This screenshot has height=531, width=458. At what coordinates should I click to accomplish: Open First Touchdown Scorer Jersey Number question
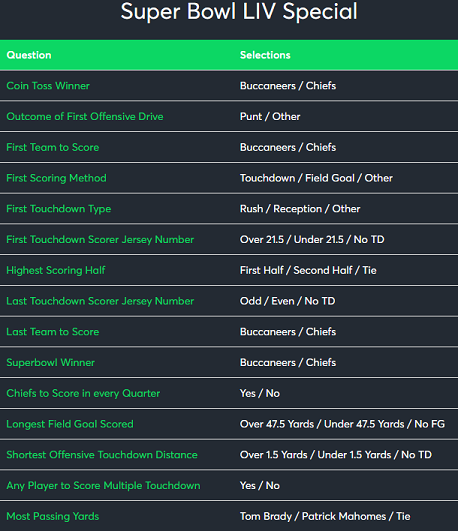pyautogui.click(x=100, y=240)
